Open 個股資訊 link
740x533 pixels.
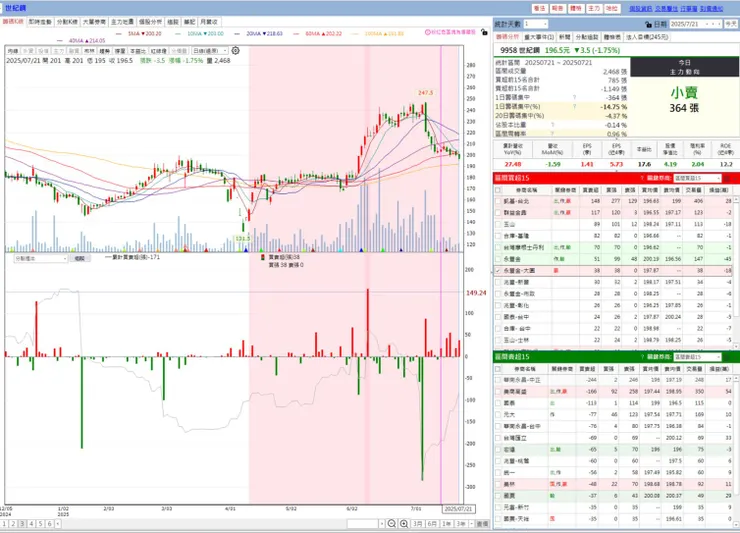pyautogui.click(x=640, y=8)
